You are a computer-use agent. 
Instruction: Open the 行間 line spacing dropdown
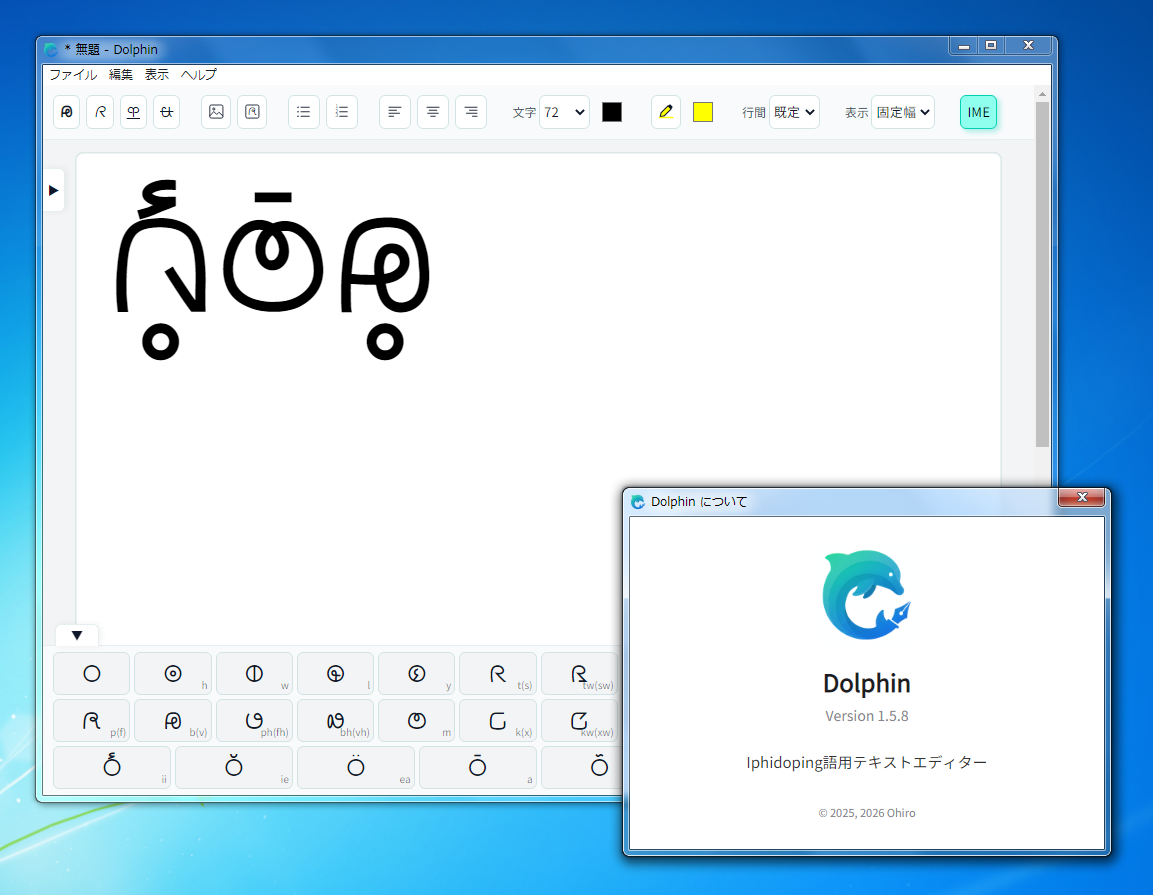[794, 112]
